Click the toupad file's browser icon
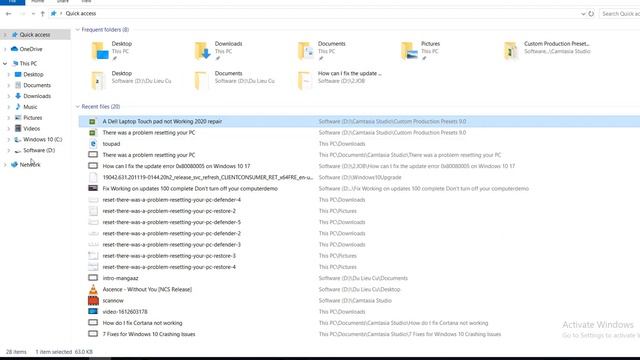 point(93,144)
